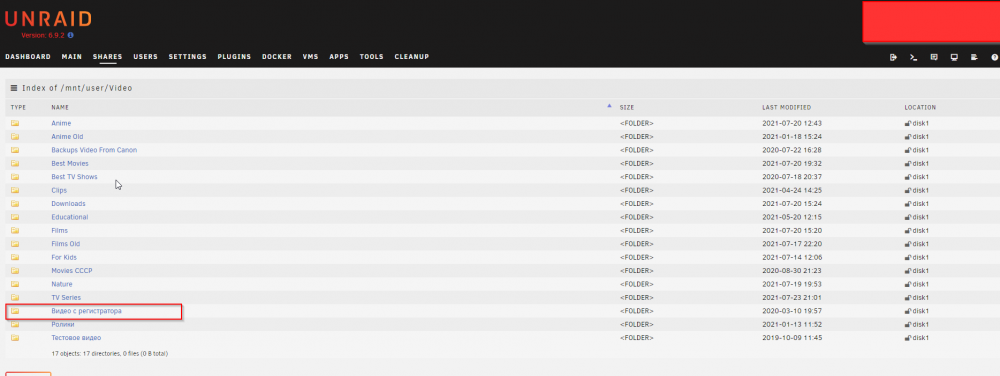Image resolution: width=1000 pixels, height=376 pixels.
Task: Open the Log icon
Action: coord(974,57)
